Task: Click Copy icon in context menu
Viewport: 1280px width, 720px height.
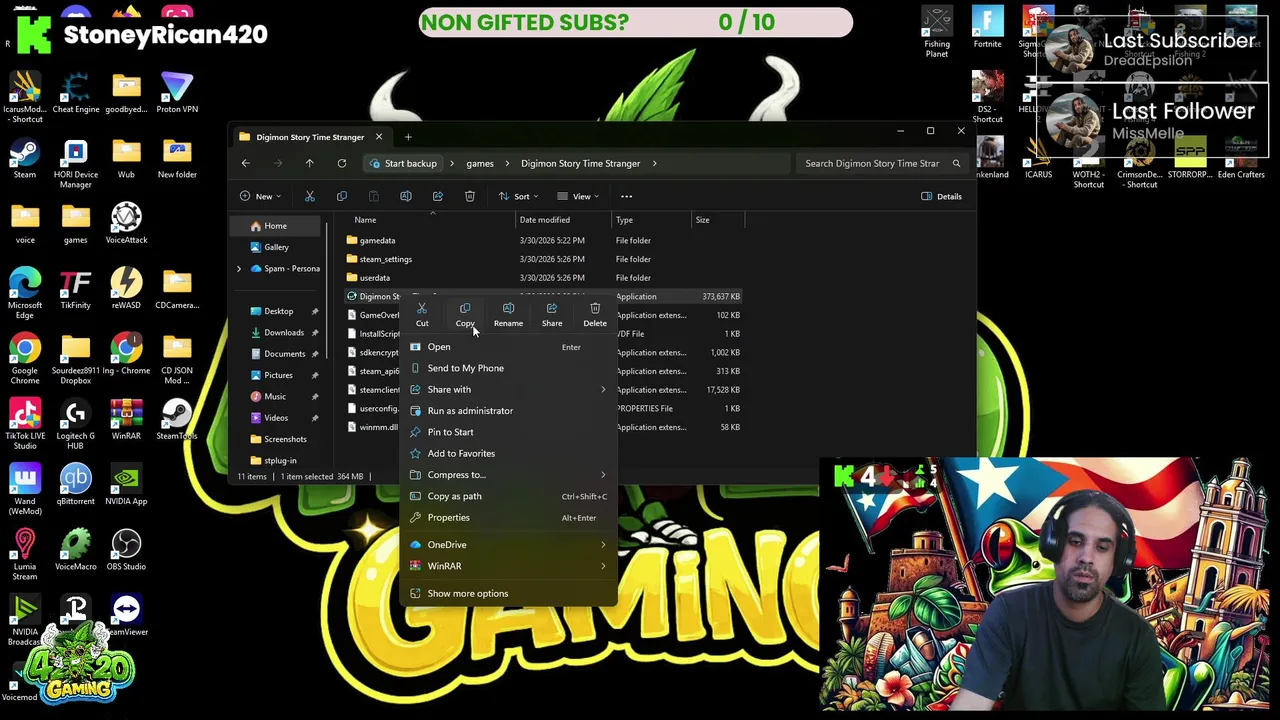Action: coord(465,315)
